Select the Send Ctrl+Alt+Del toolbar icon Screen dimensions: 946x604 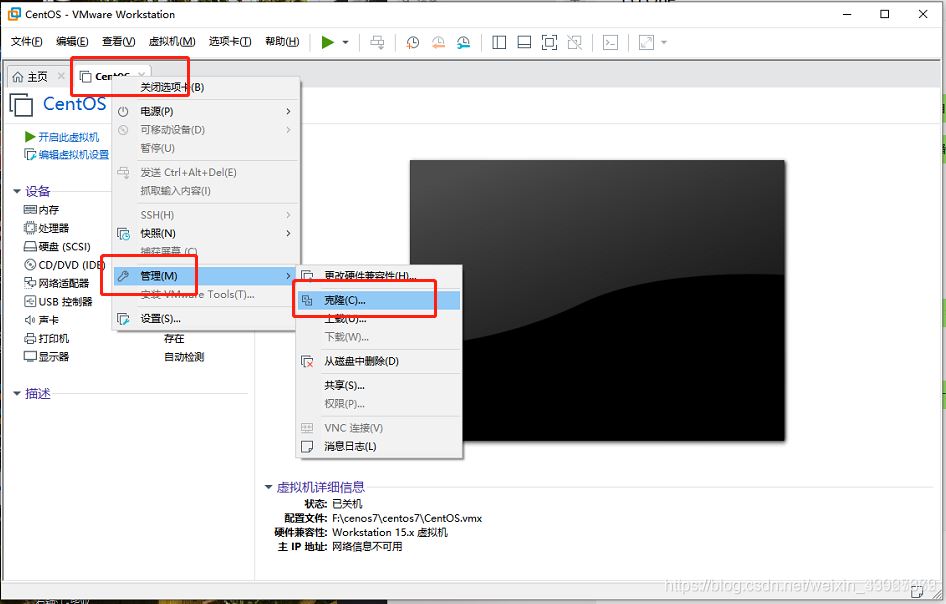[375, 42]
